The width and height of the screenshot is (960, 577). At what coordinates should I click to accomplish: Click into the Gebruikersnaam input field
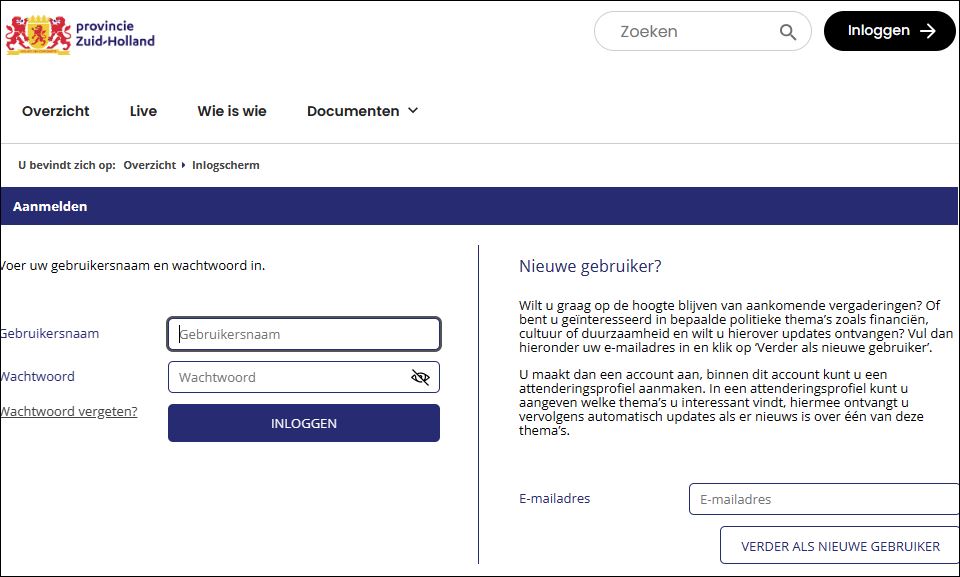point(304,334)
